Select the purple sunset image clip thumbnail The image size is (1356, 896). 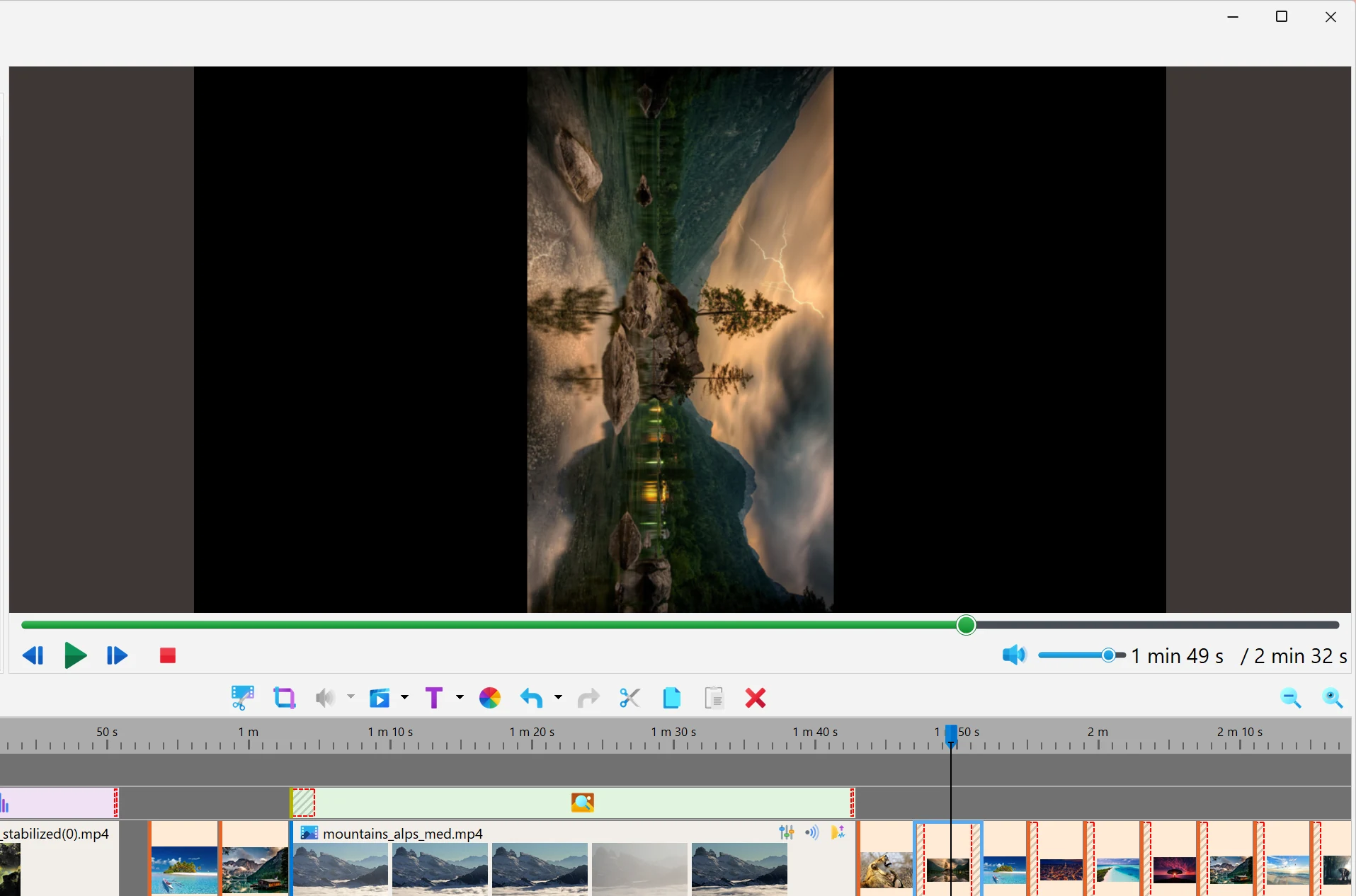click(x=1175, y=870)
